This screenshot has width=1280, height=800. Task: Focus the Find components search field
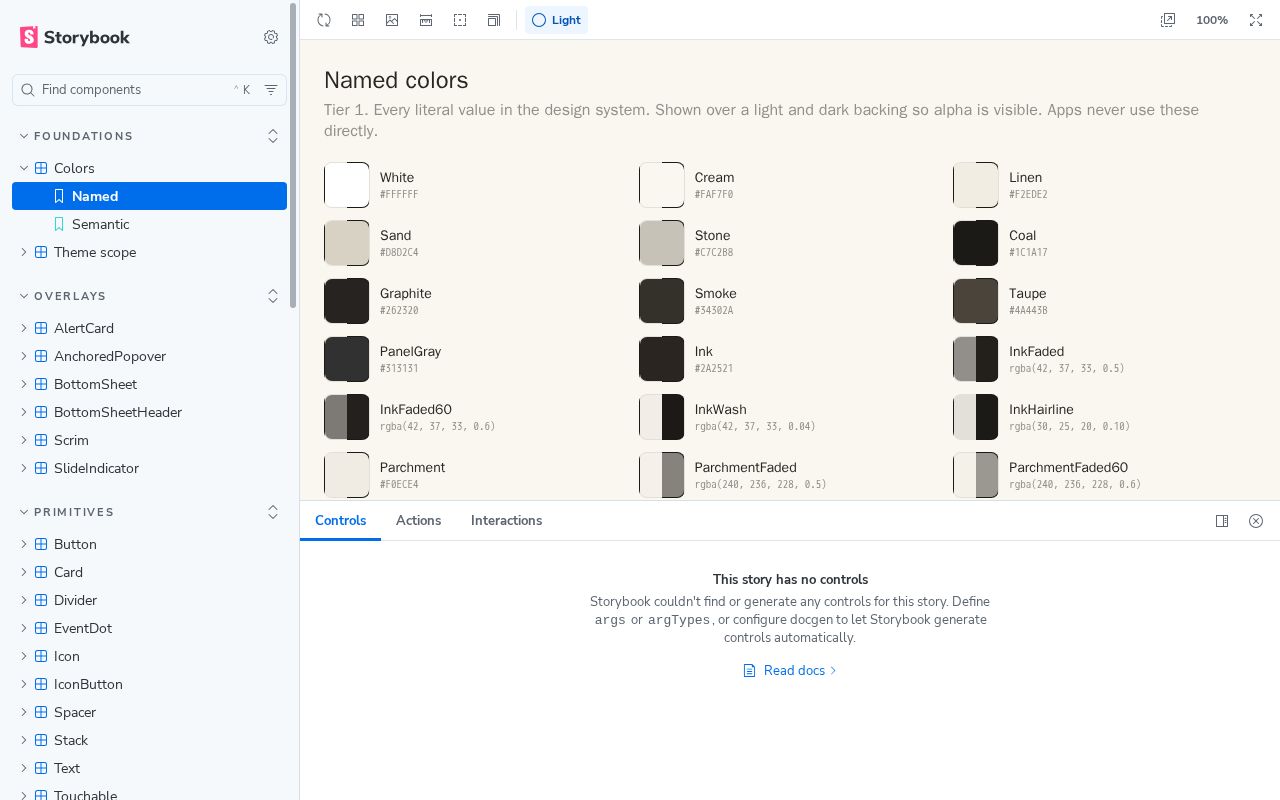[x=150, y=90]
